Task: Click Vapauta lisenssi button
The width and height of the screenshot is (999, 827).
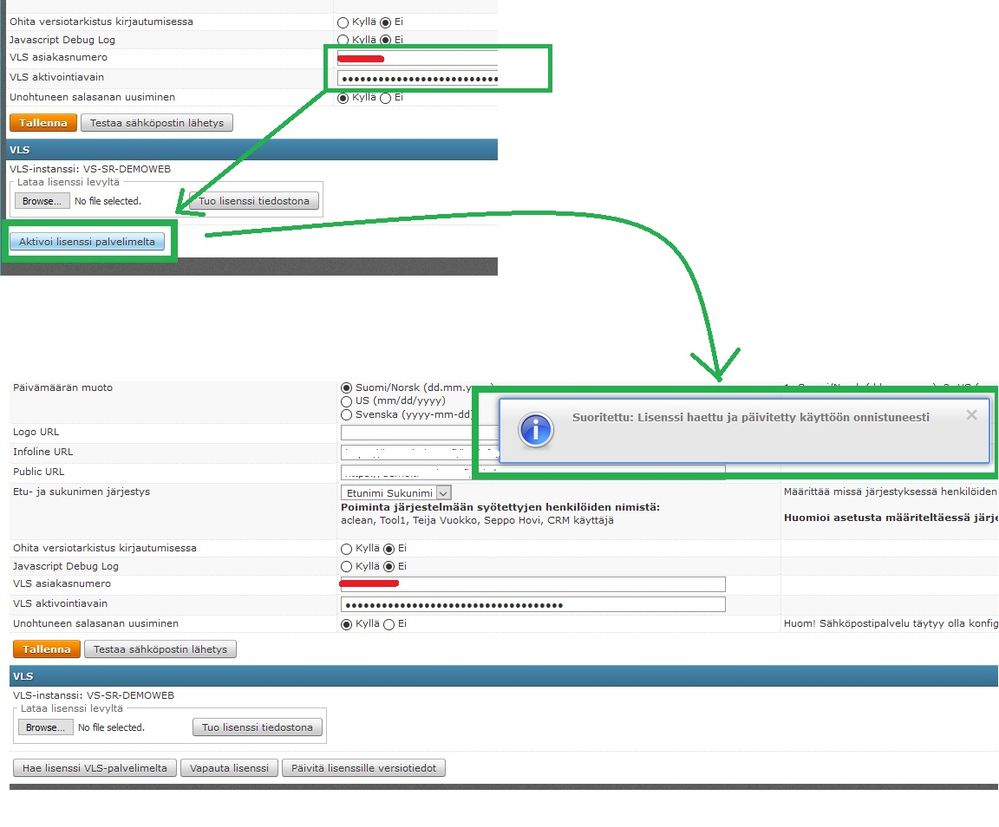Action: (x=229, y=768)
